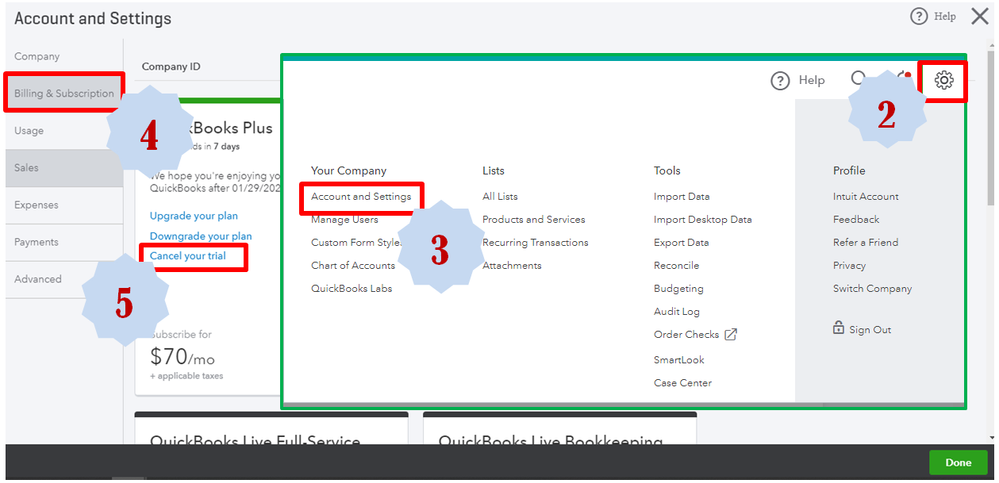999x483 pixels.
Task: Choose Import Desktop Data
Action: pos(703,220)
